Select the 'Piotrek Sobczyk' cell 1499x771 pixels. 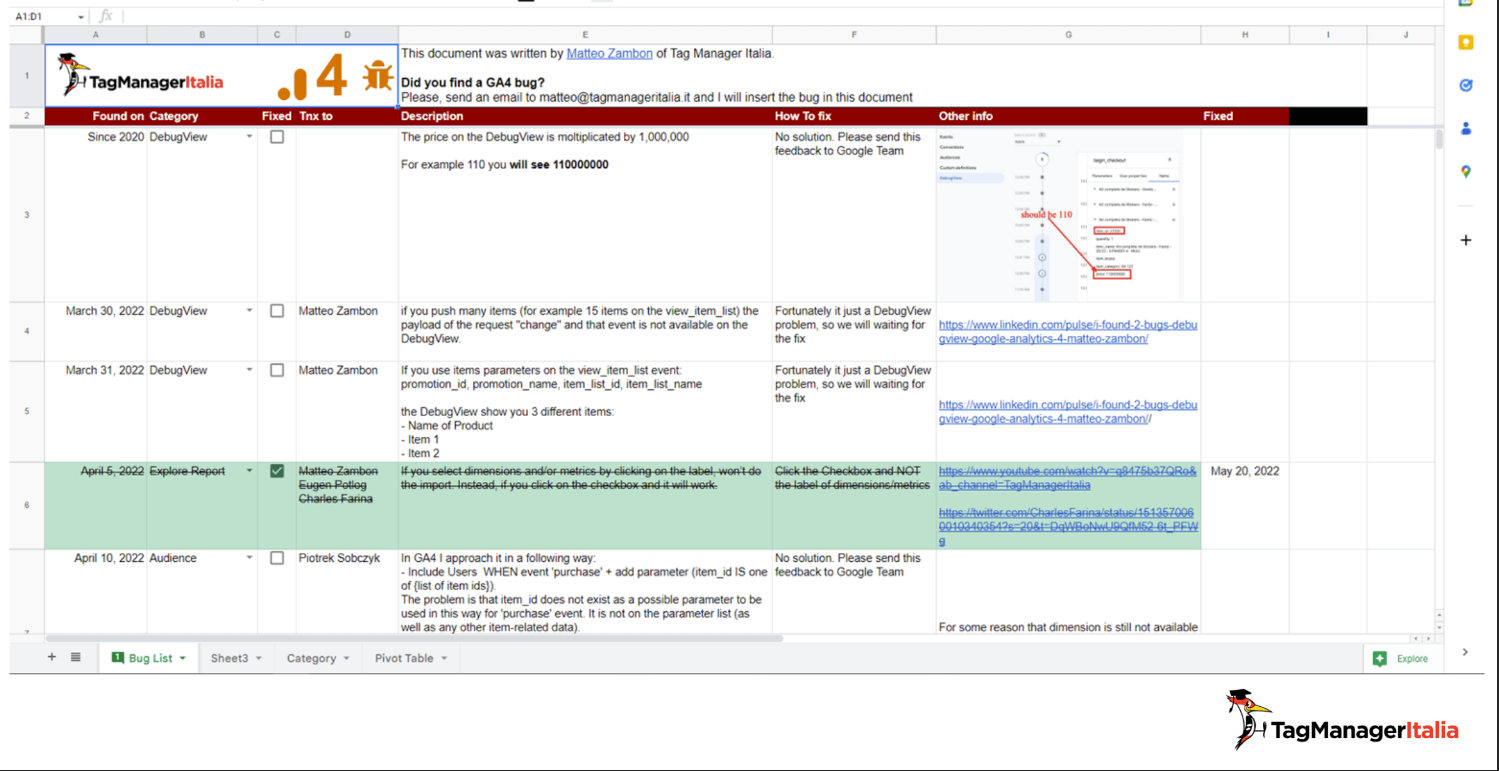pos(347,590)
